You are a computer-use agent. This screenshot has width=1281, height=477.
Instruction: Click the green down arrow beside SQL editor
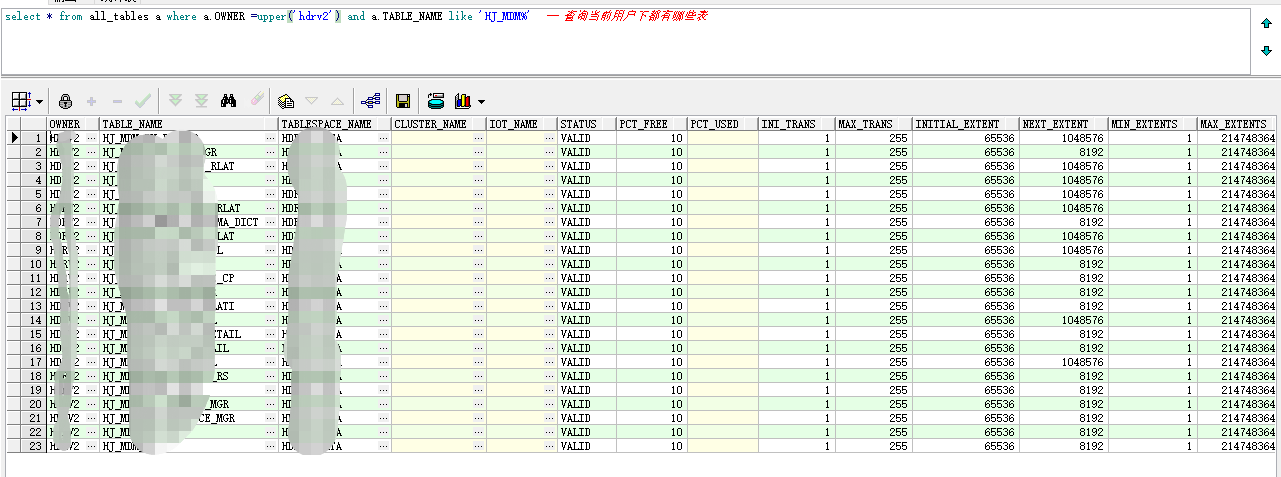1266,51
